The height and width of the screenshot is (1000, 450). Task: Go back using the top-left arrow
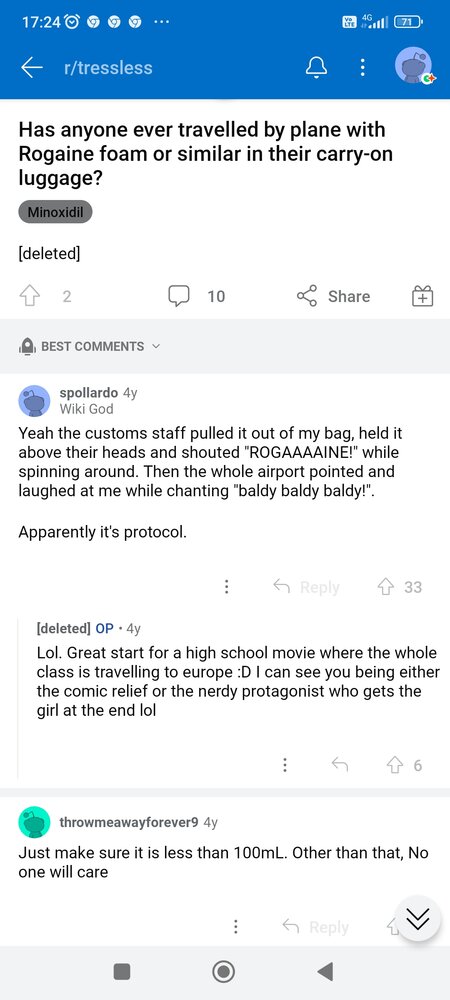point(31,68)
